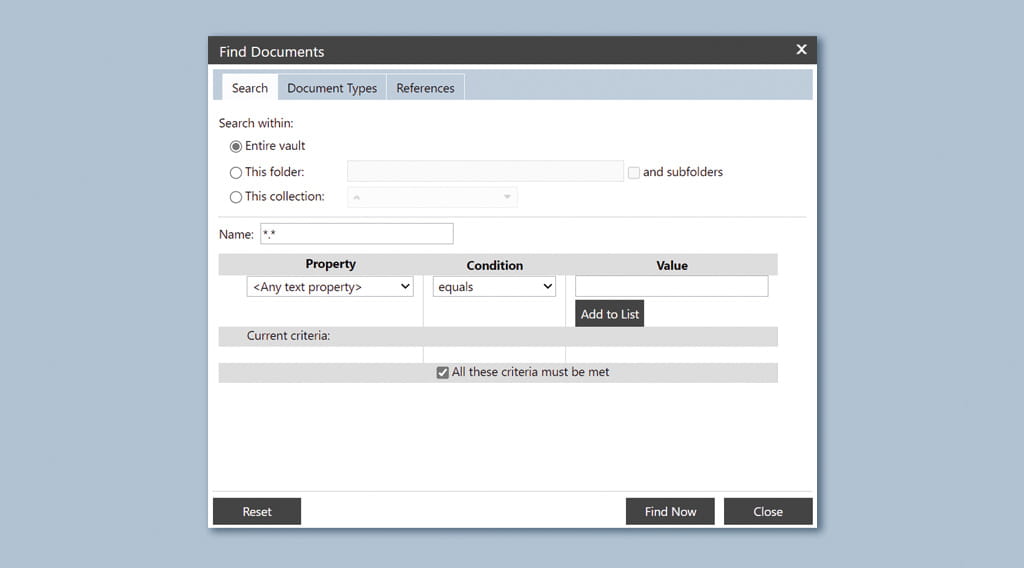Switch to the Search tab
The image size is (1024, 568).
[249, 88]
